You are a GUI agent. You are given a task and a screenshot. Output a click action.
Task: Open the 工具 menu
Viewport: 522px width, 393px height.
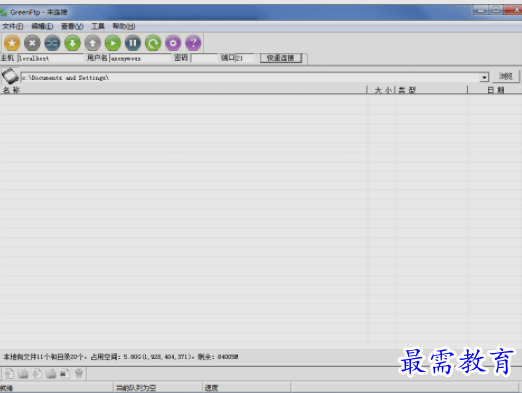[98, 26]
